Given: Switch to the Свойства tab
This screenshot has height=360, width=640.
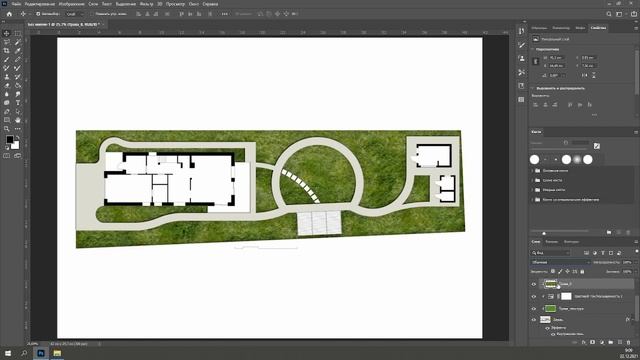Looking at the screenshot, I should tap(598, 28).
